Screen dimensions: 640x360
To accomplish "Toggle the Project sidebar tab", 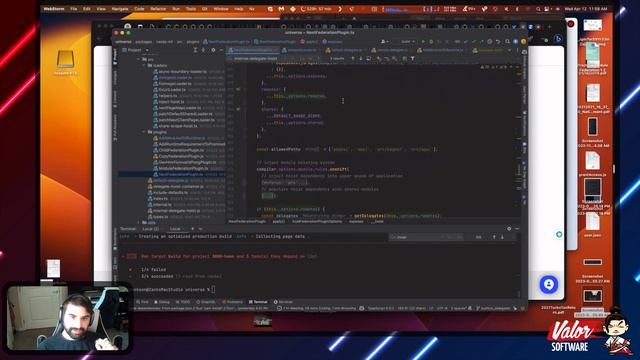I will [115, 57].
